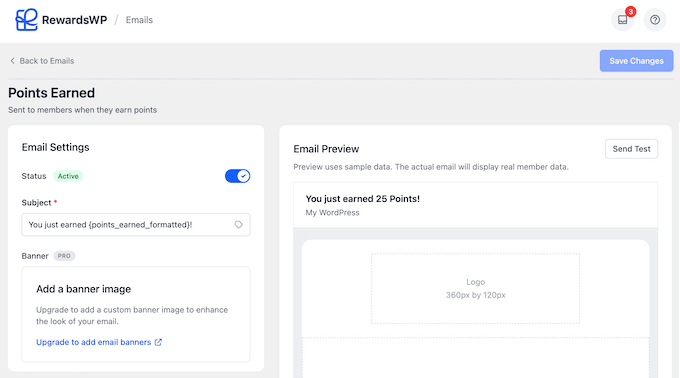
Task: Click external link icon beside upgrade link
Action: click(x=158, y=342)
